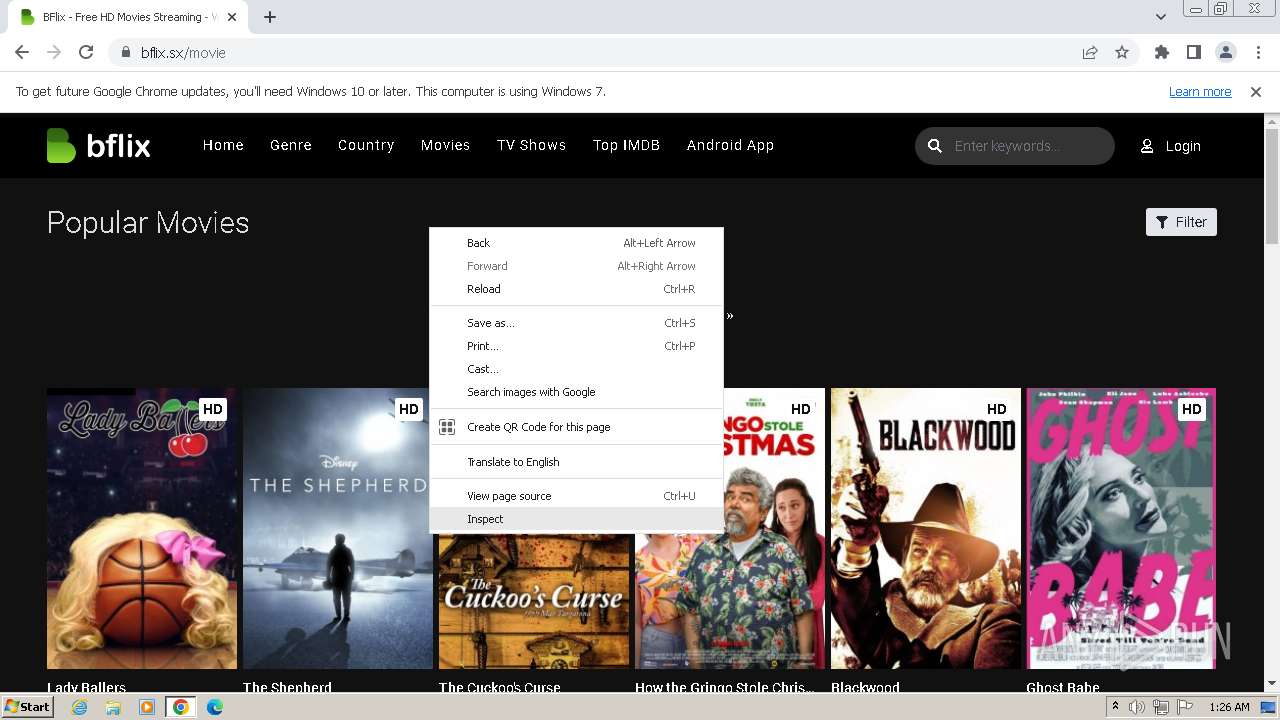Click the Login user icon
Image resolution: width=1280 pixels, height=720 pixels.
(1147, 146)
